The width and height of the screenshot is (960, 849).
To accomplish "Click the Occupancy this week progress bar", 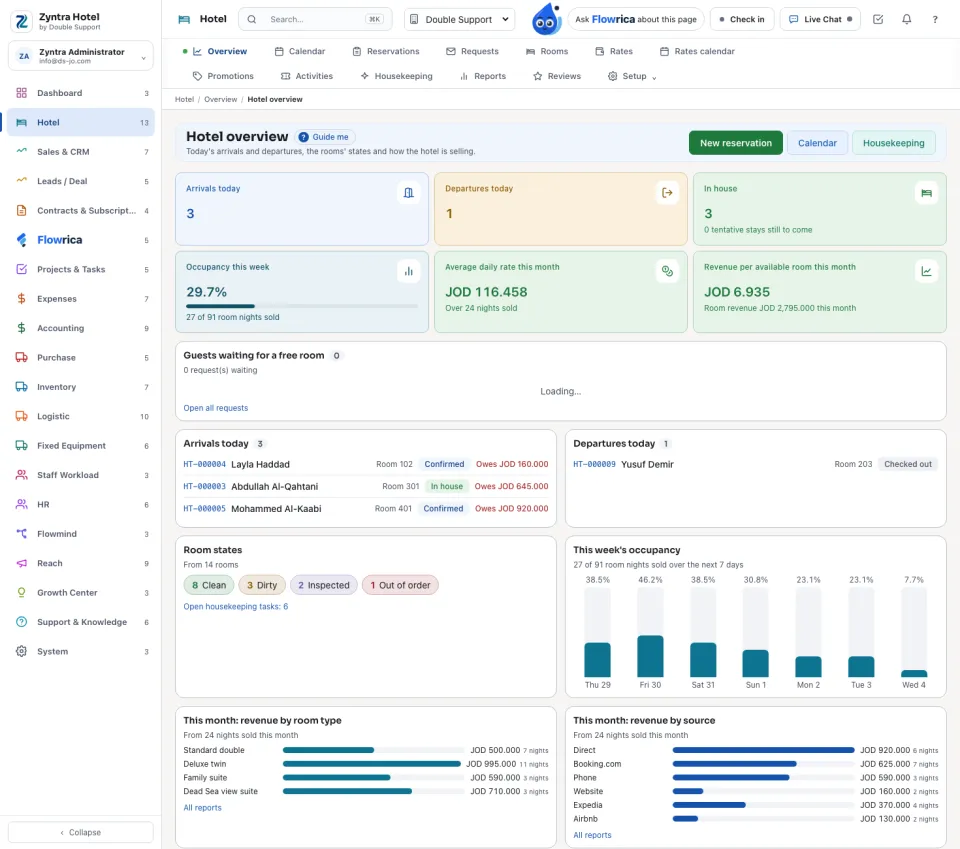I will [x=302, y=305].
